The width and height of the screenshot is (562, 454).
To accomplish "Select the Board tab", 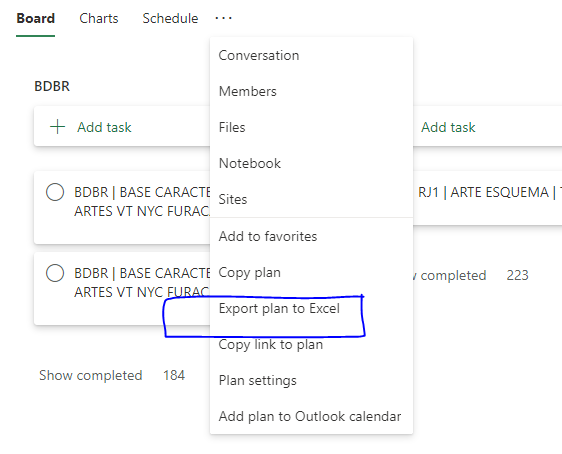I will coord(35,18).
